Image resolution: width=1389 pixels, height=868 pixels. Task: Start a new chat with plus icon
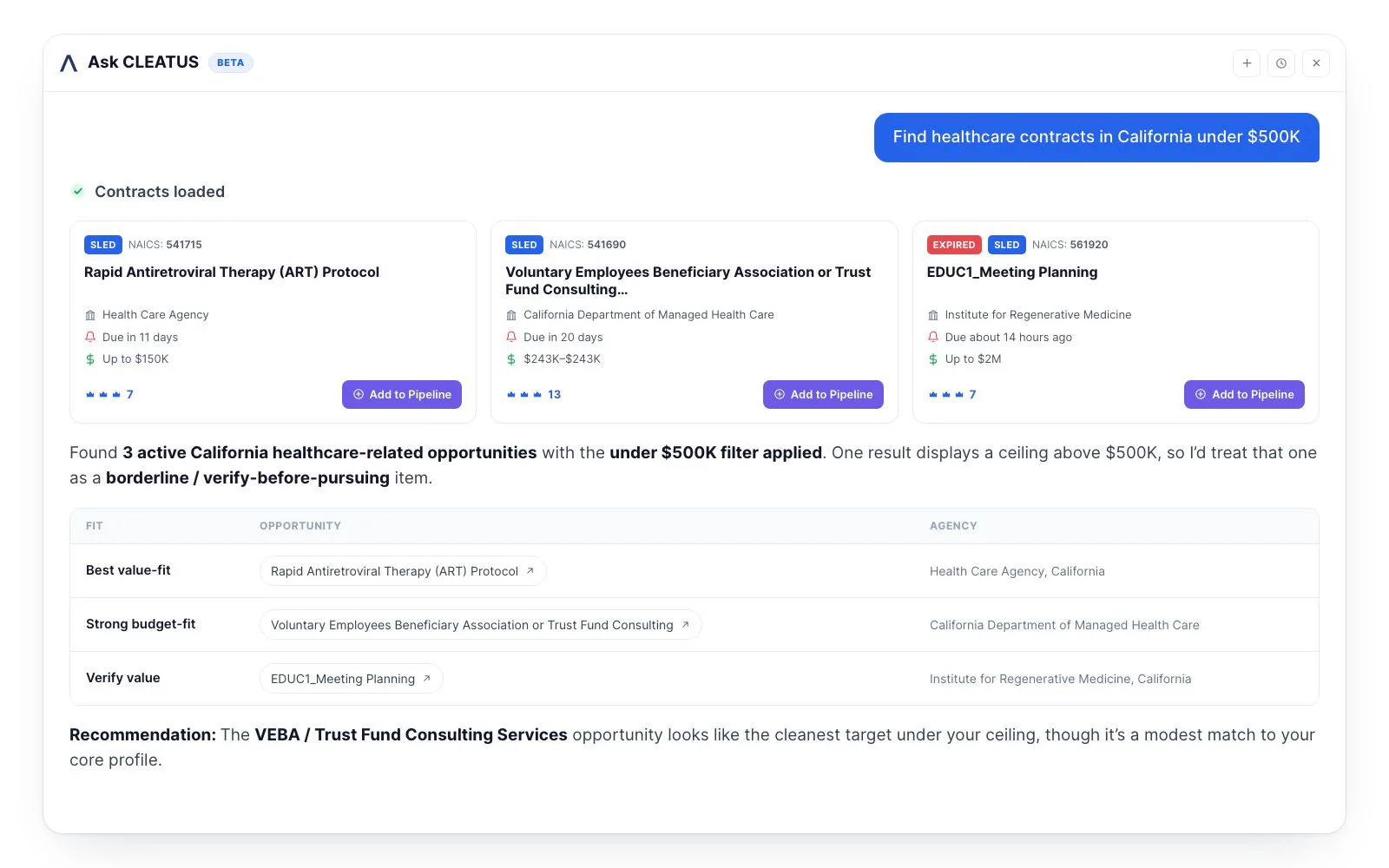(1247, 62)
